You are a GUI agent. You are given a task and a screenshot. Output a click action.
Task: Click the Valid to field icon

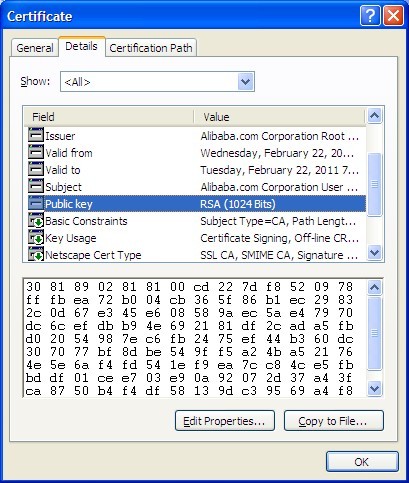tap(36, 169)
